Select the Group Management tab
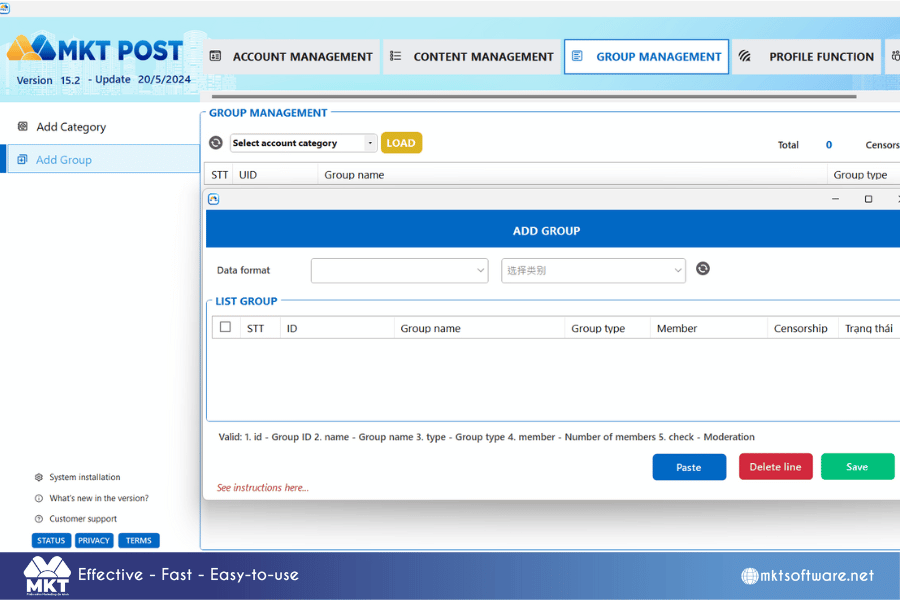Image resolution: width=900 pixels, height=600 pixels. (x=646, y=57)
